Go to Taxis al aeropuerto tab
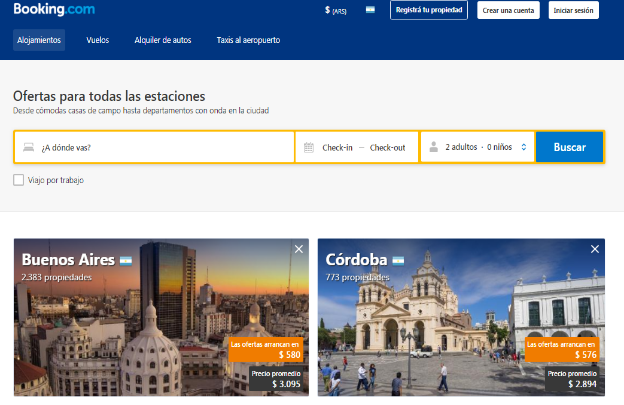Viewport: 624px width, 405px height. [x=248, y=40]
